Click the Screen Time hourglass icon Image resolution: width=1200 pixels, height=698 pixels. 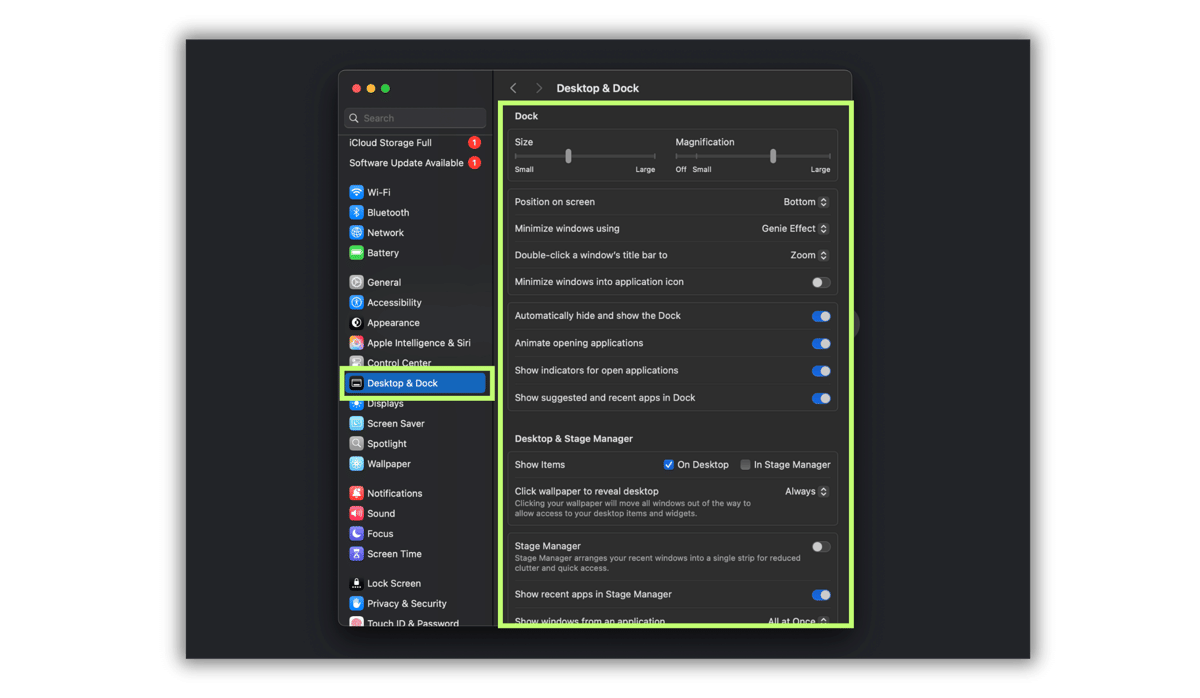(x=356, y=554)
